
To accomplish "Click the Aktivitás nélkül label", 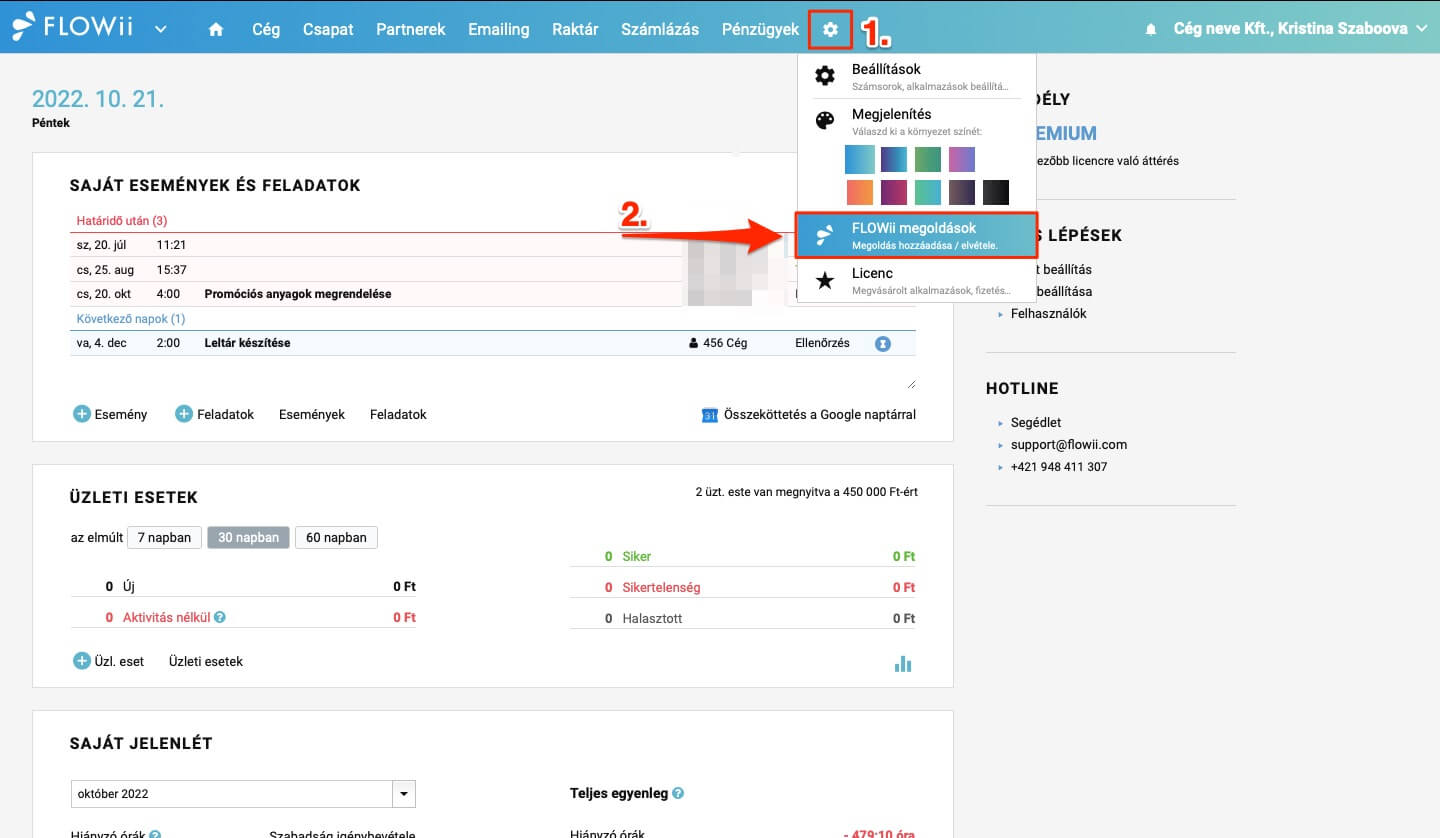I will click(166, 617).
